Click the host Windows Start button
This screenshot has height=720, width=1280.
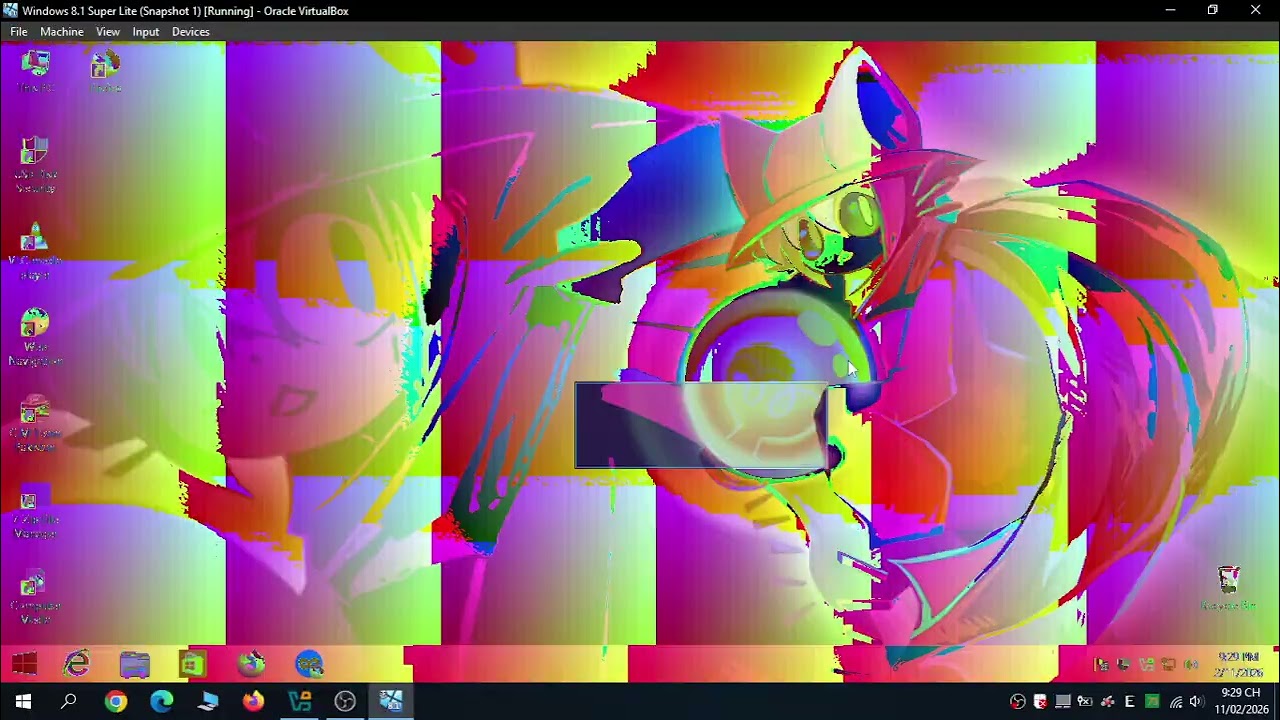pos(23,702)
